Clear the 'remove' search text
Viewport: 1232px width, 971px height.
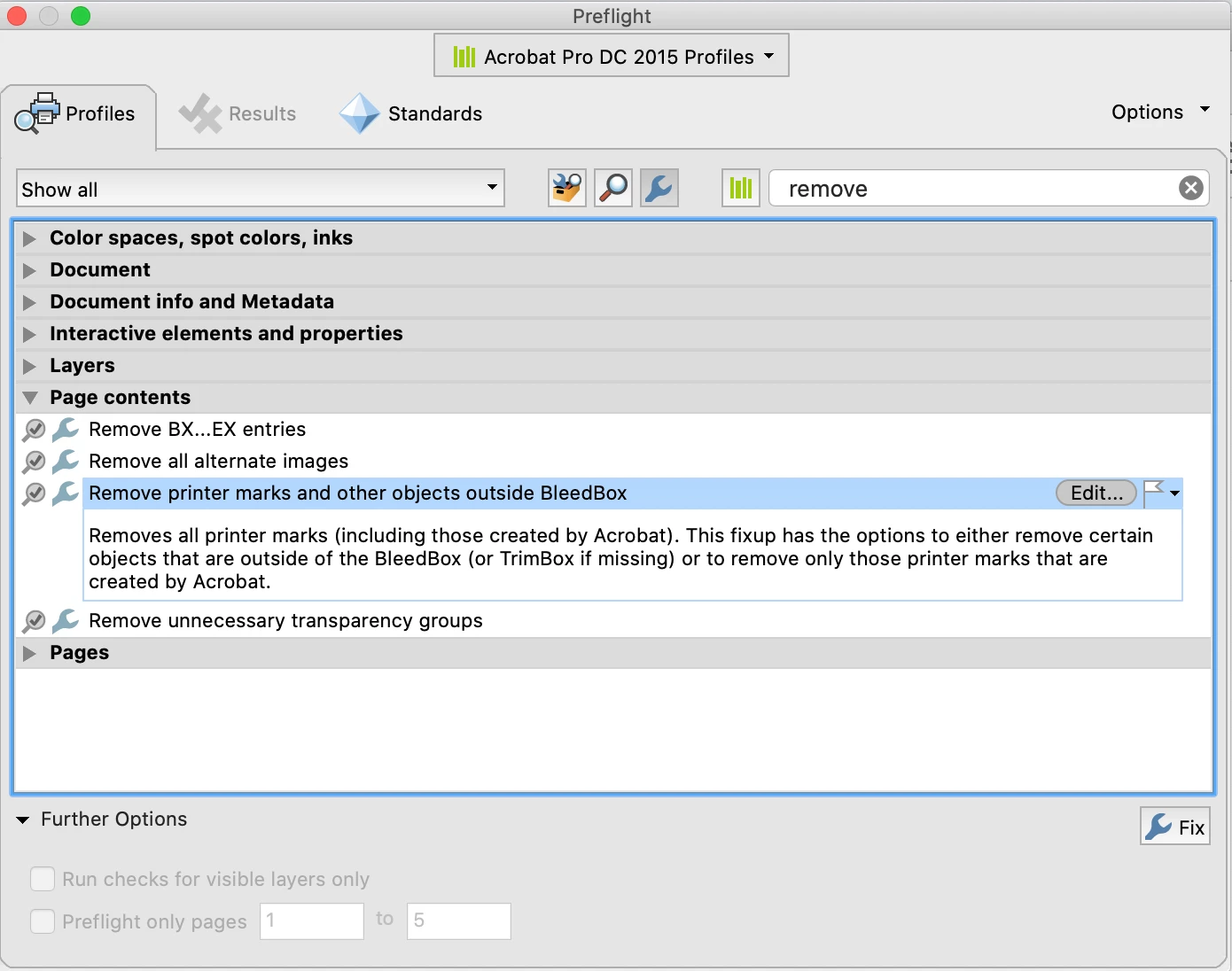point(1191,188)
